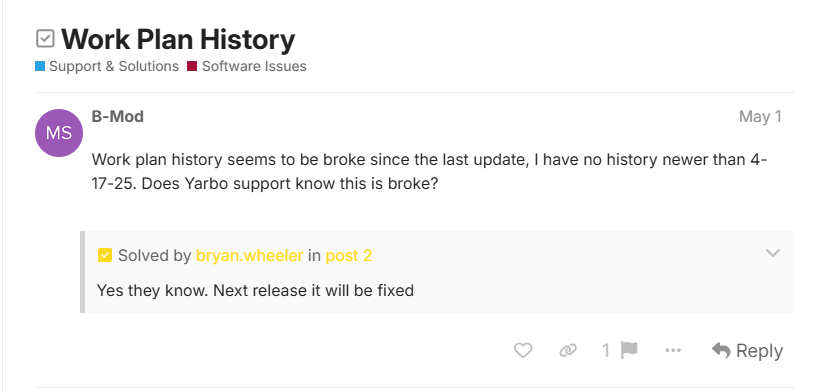Click the MS user avatar

(59, 133)
